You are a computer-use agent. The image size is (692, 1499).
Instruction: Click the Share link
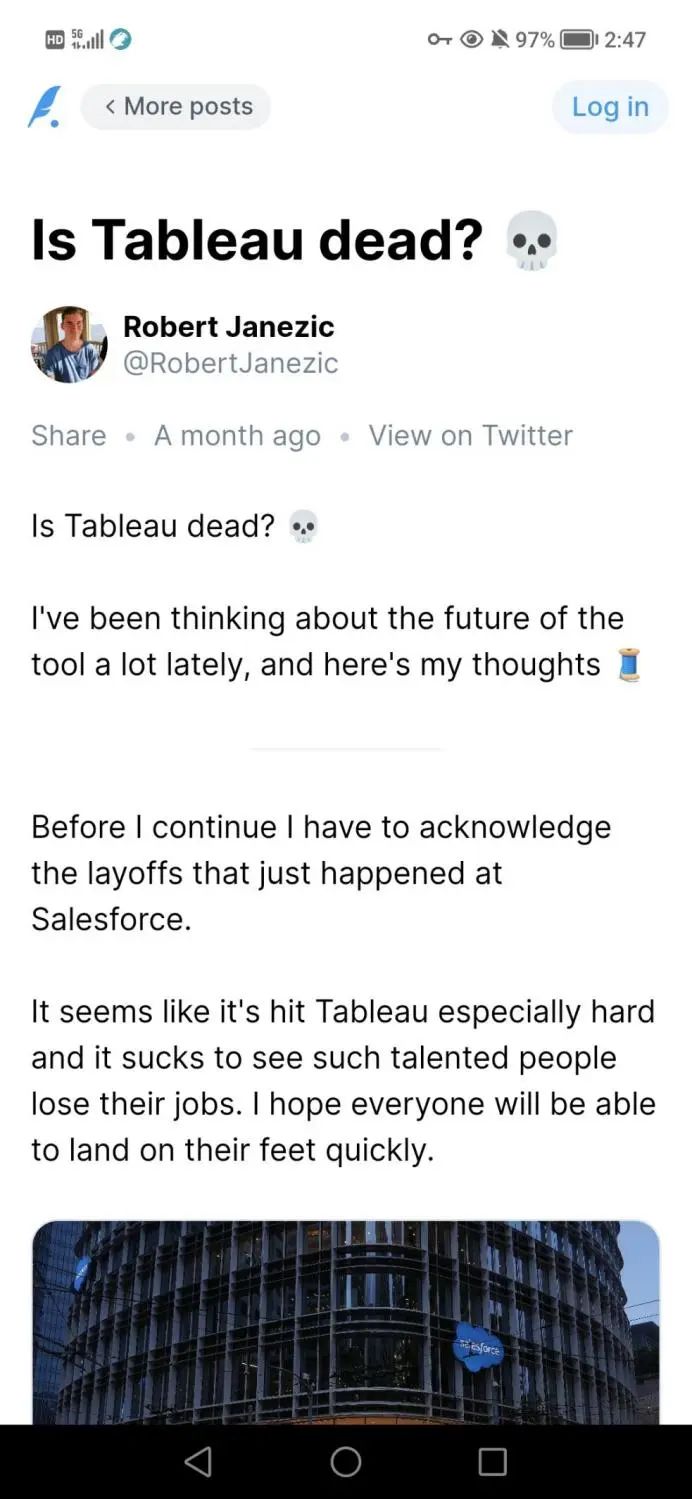click(68, 436)
